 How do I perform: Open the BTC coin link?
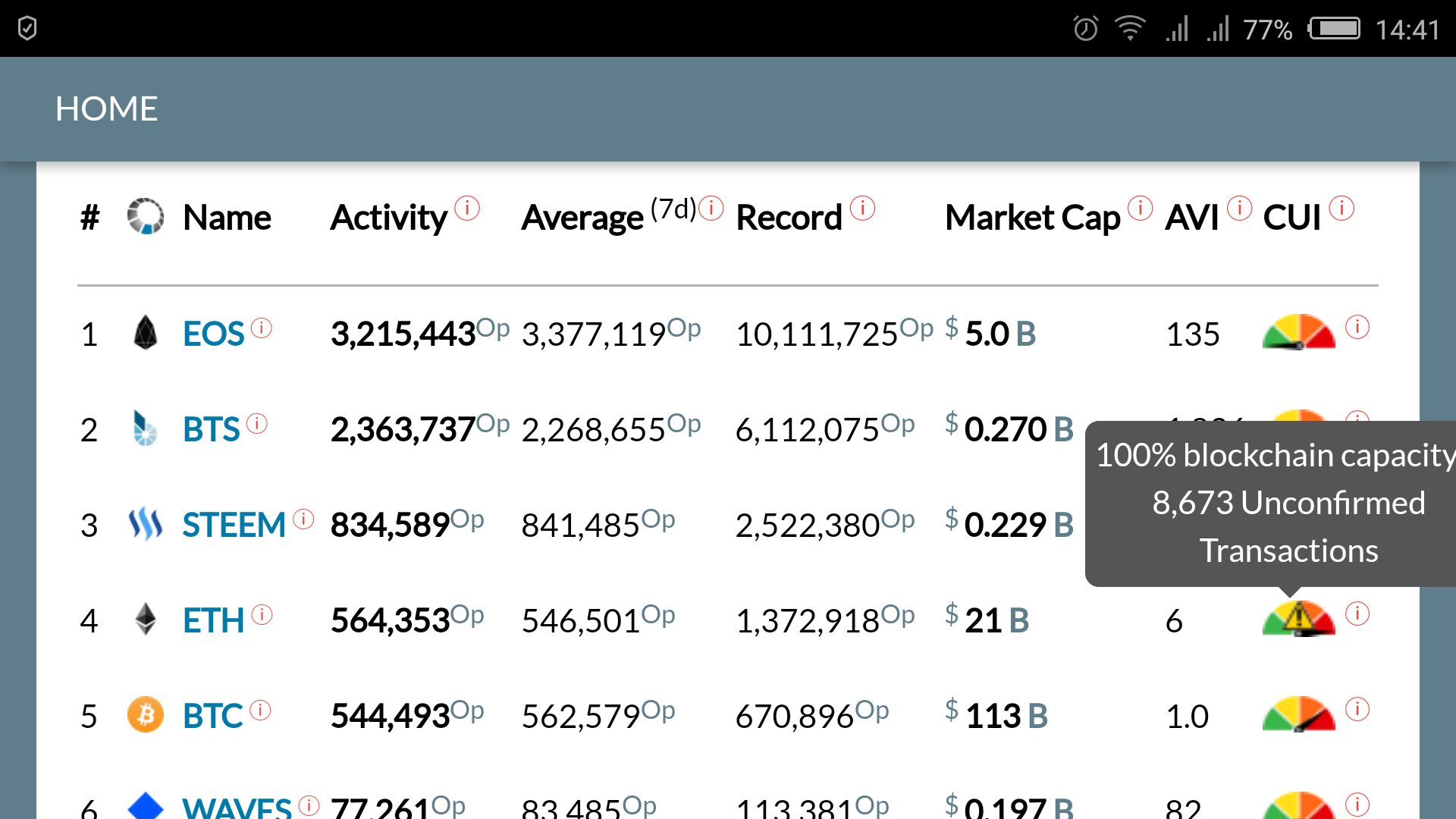(212, 717)
